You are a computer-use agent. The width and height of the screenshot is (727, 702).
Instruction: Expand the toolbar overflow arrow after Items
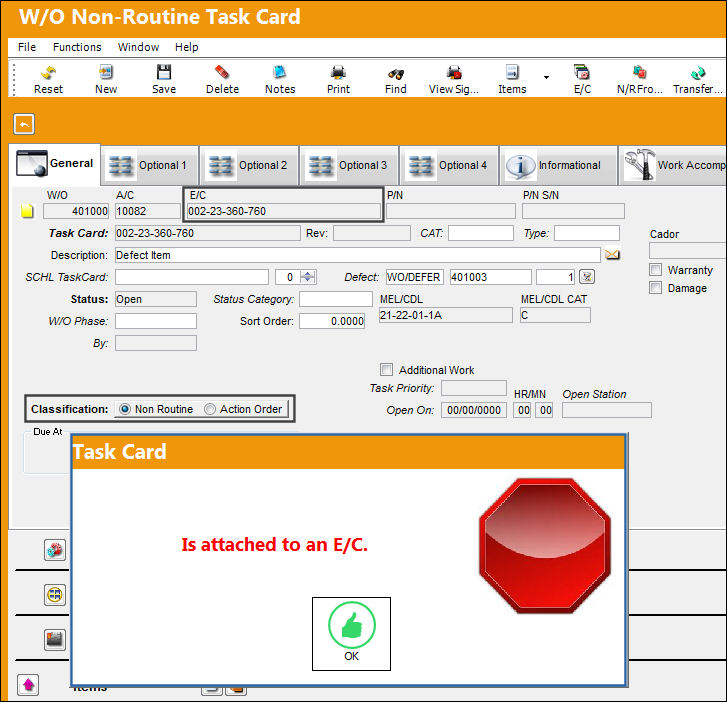[547, 77]
